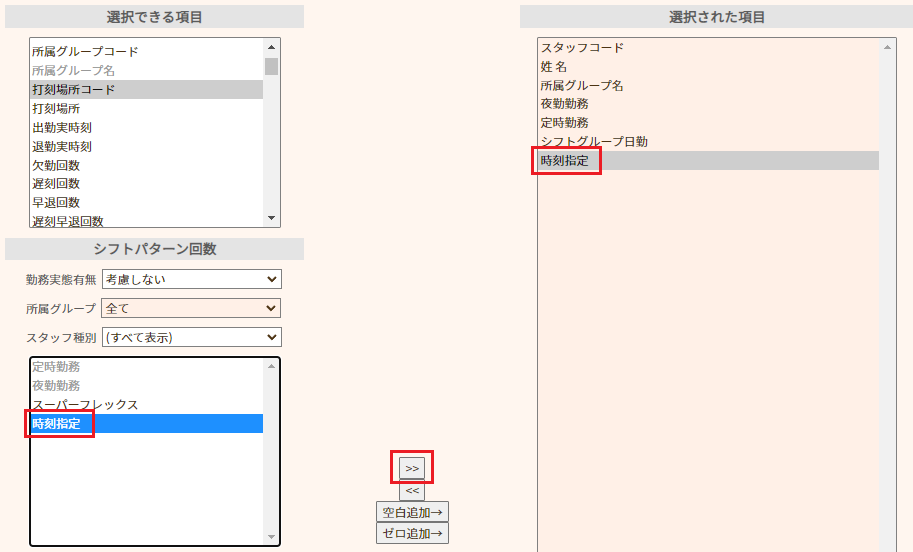Click the >> add button
Screen dimensions: 913x552
[412, 468]
